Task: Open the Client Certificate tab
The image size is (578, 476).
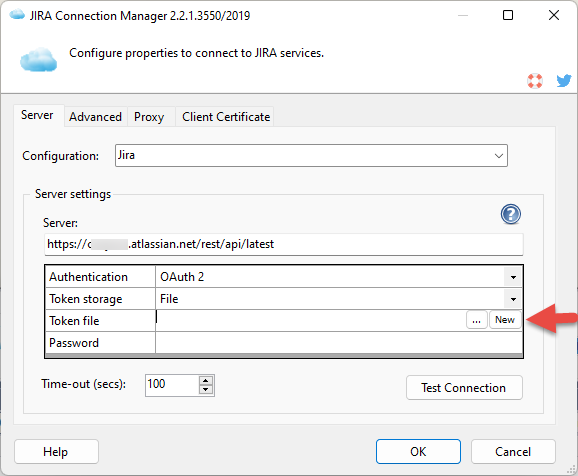Action: 226,117
